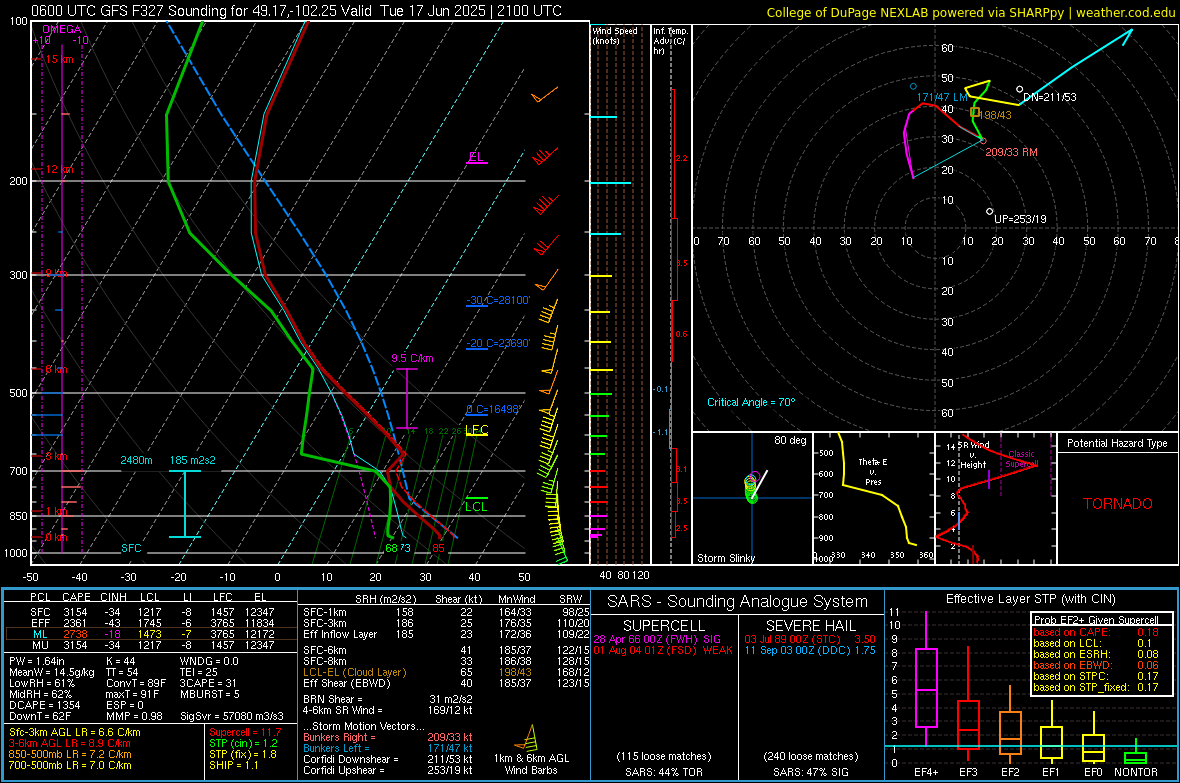Click the weather.cod.edu NEXLAB credit text
The width and height of the screenshot is (1180, 783).
(971, 12)
